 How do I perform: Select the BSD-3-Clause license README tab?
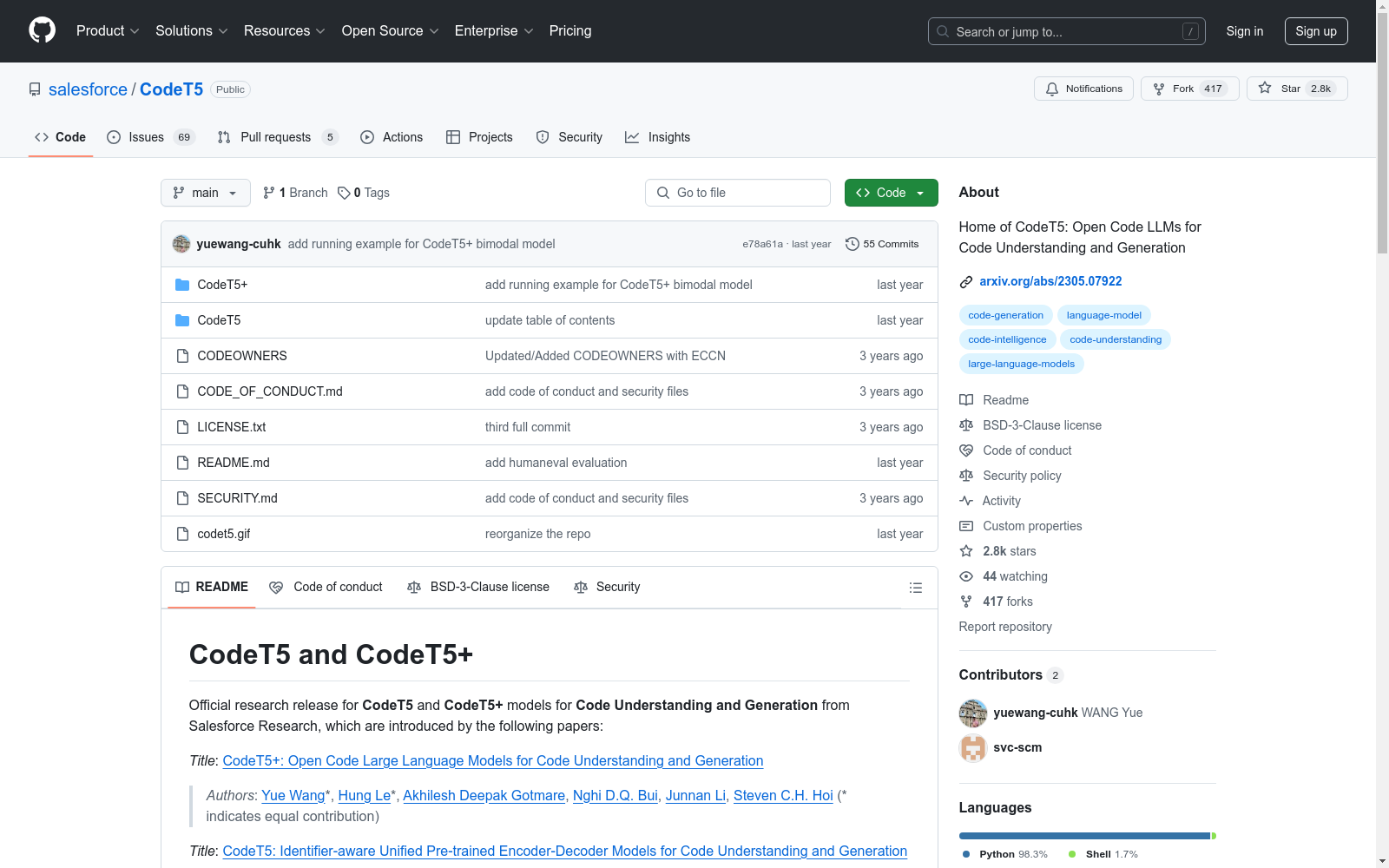click(478, 588)
